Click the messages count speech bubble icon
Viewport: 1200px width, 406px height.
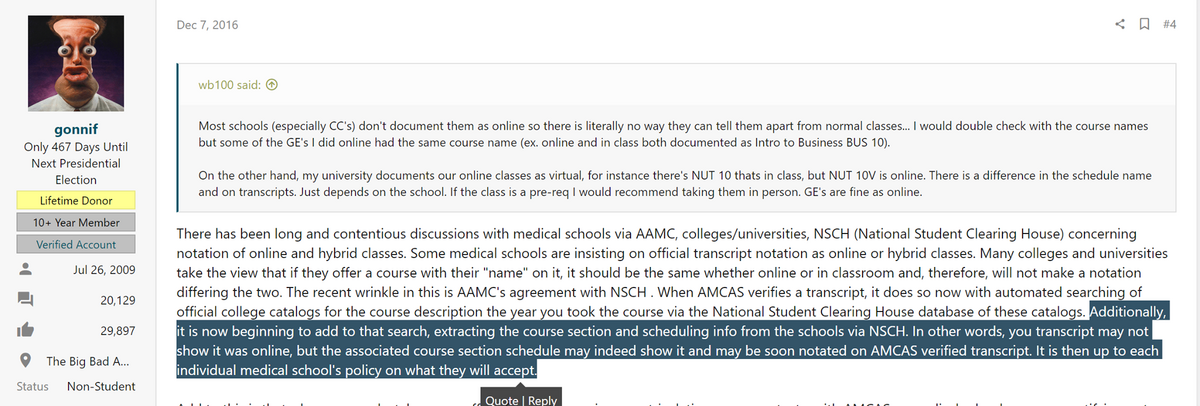click(27, 299)
